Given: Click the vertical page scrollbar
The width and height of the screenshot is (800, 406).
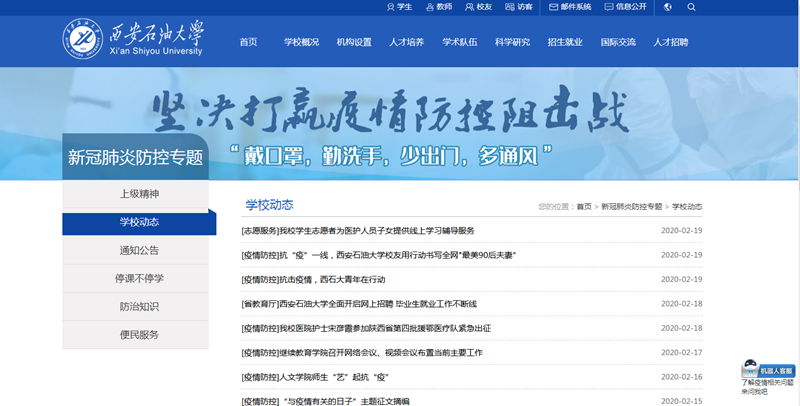Looking at the screenshot, I should tap(796, 200).
